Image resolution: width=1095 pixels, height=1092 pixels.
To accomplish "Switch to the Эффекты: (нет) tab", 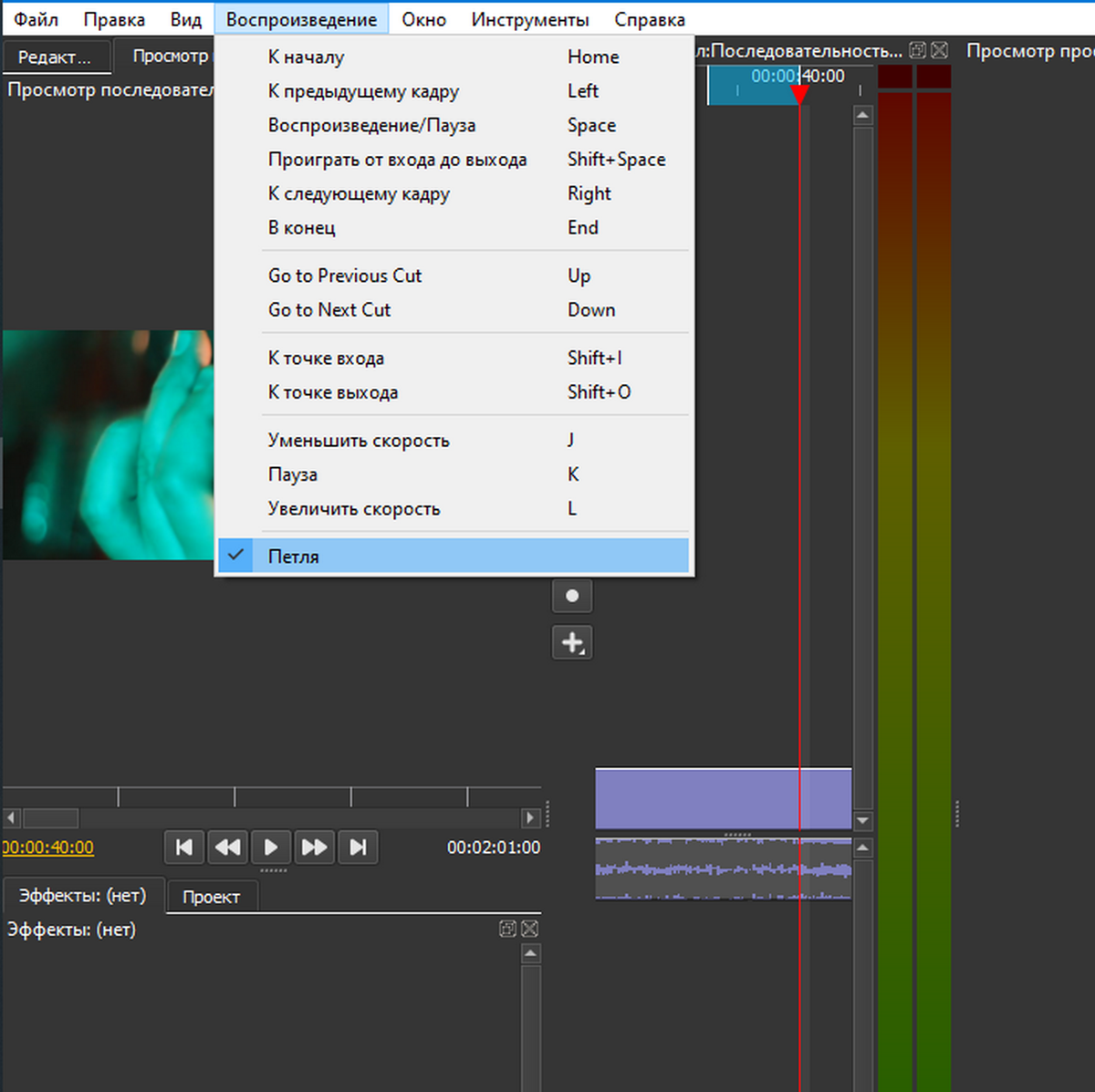I will pyautogui.click(x=83, y=896).
